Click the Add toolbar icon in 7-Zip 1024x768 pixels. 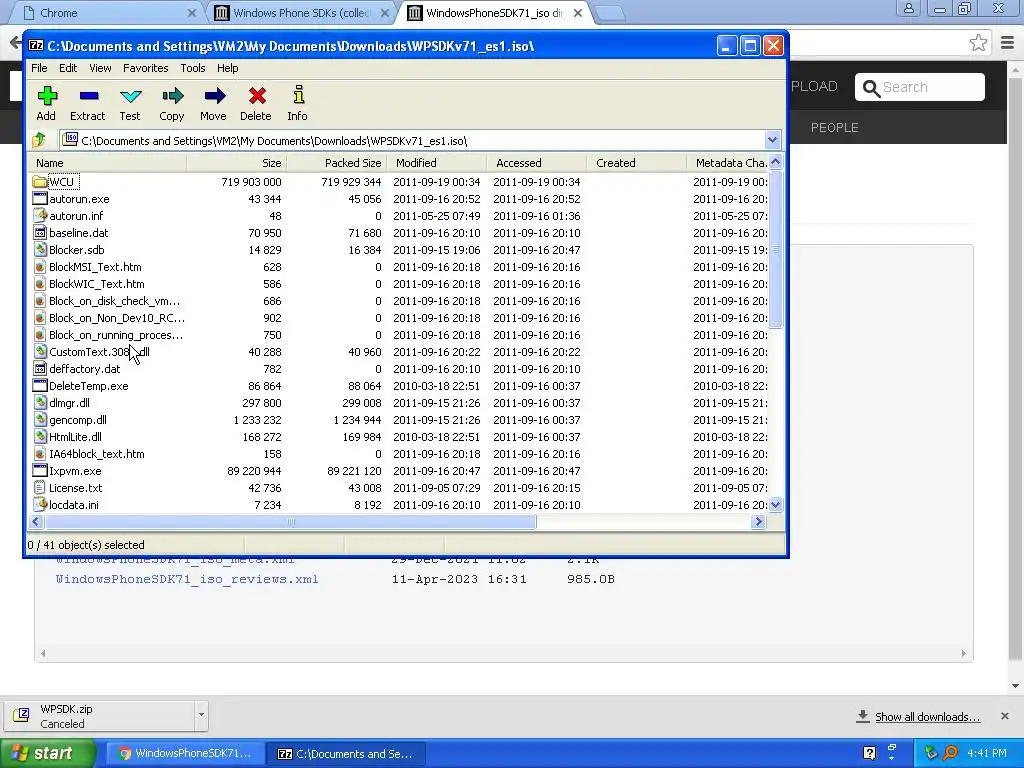[x=47, y=96]
